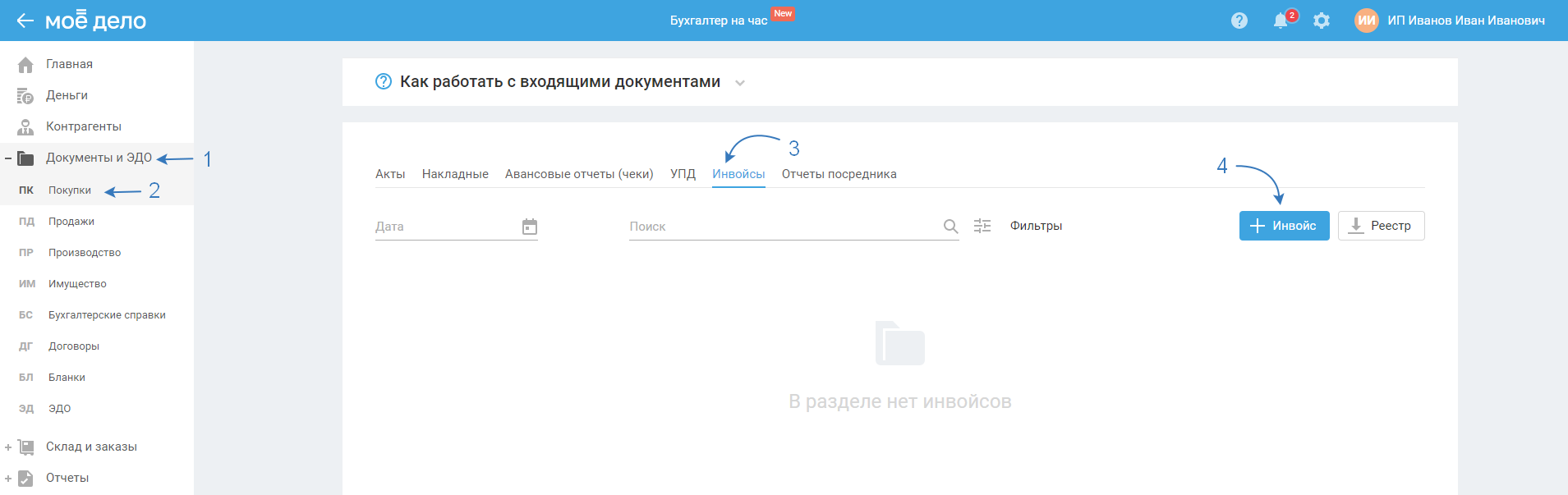Open Бухгалтер на час link

pyautogui.click(x=719, y=21)
